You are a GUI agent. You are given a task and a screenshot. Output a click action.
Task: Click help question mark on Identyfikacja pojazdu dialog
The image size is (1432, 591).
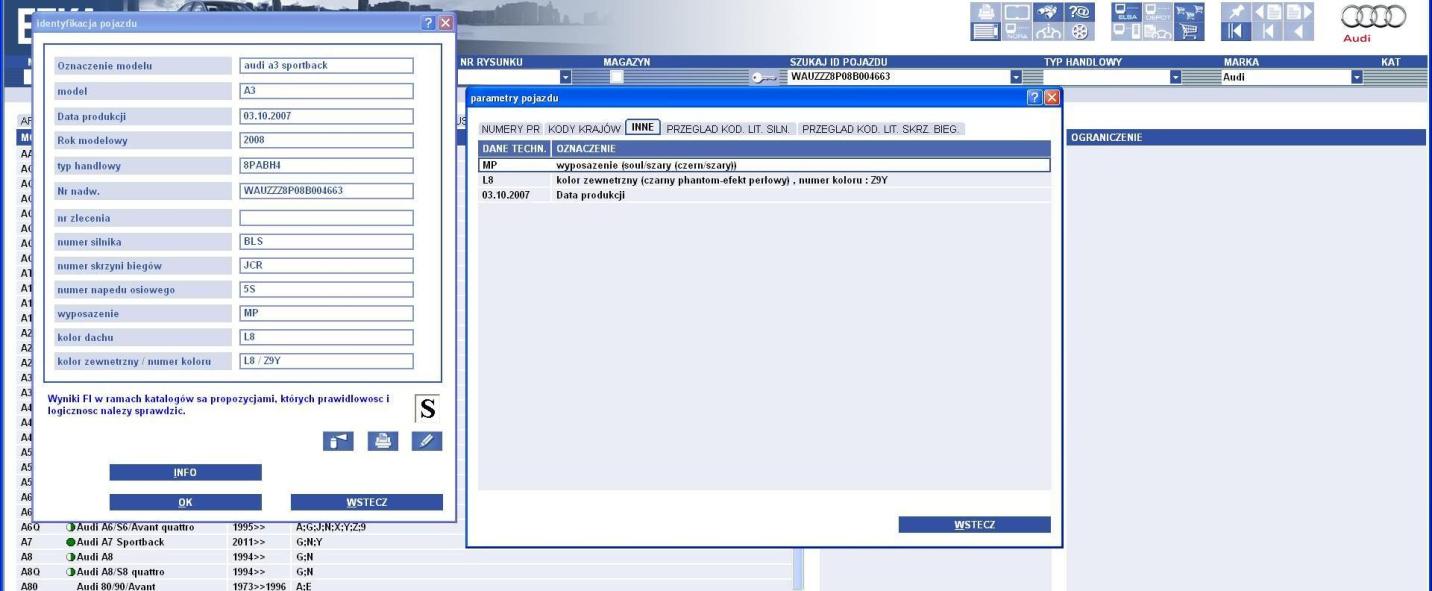click(x=429, y=22)
